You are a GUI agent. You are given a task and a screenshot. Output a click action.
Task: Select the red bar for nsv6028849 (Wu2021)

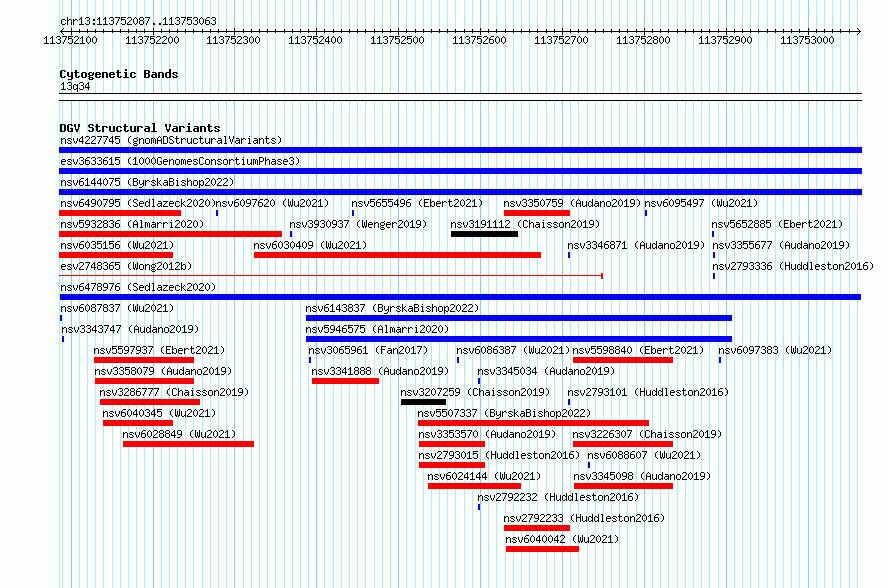pos(188,444)
